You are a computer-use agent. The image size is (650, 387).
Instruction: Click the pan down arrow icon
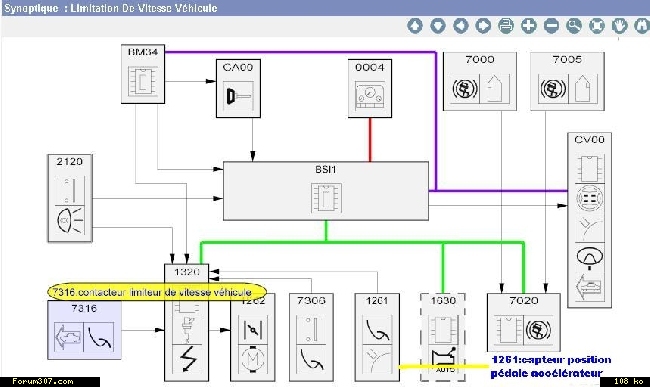point(438,26)
